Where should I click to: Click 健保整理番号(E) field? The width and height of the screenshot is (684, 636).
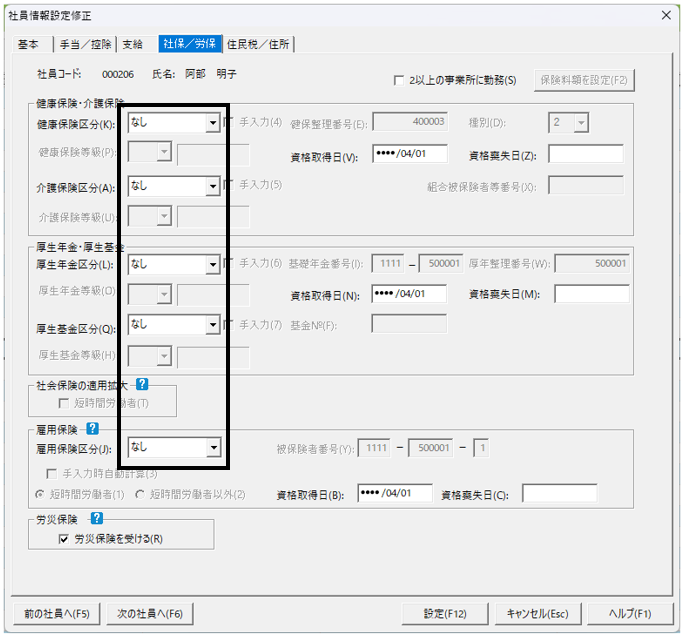410,122
